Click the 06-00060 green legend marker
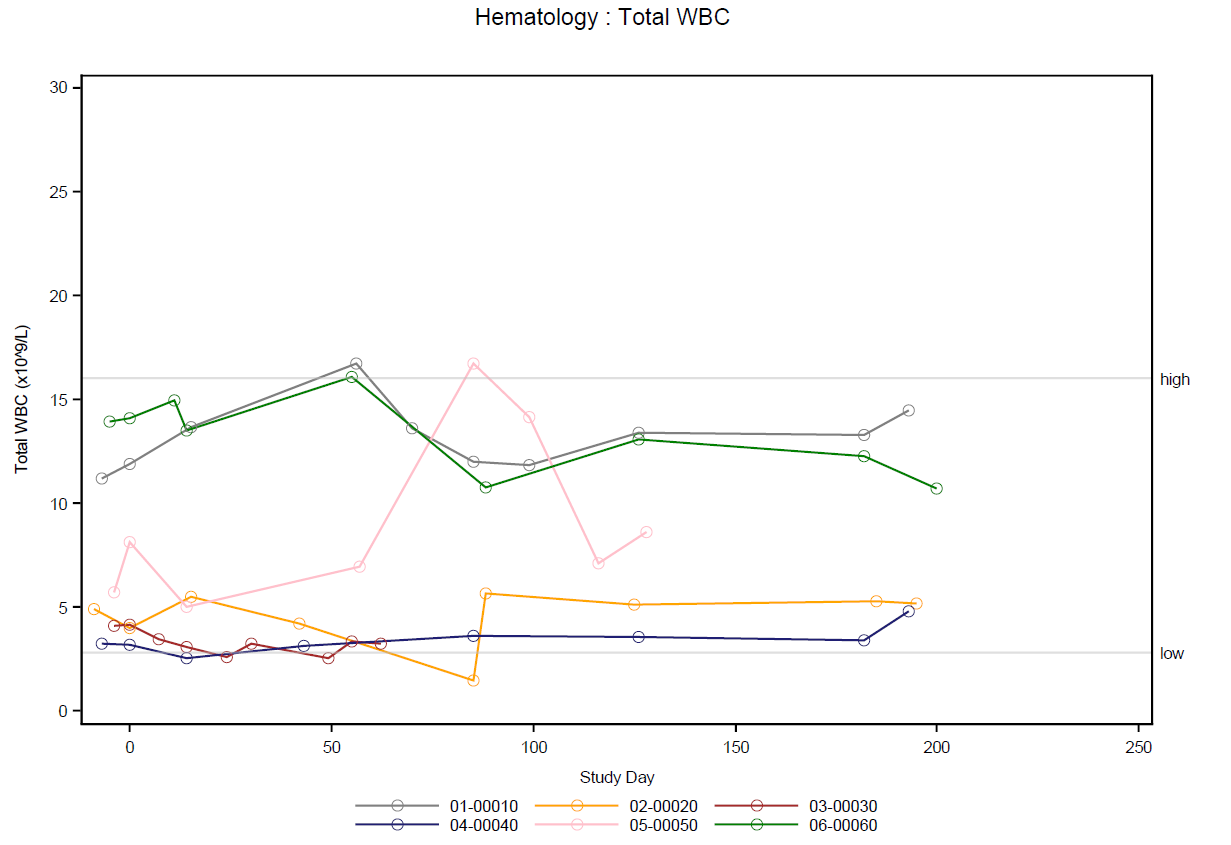The image size is (1231, 845). [757, 825]
